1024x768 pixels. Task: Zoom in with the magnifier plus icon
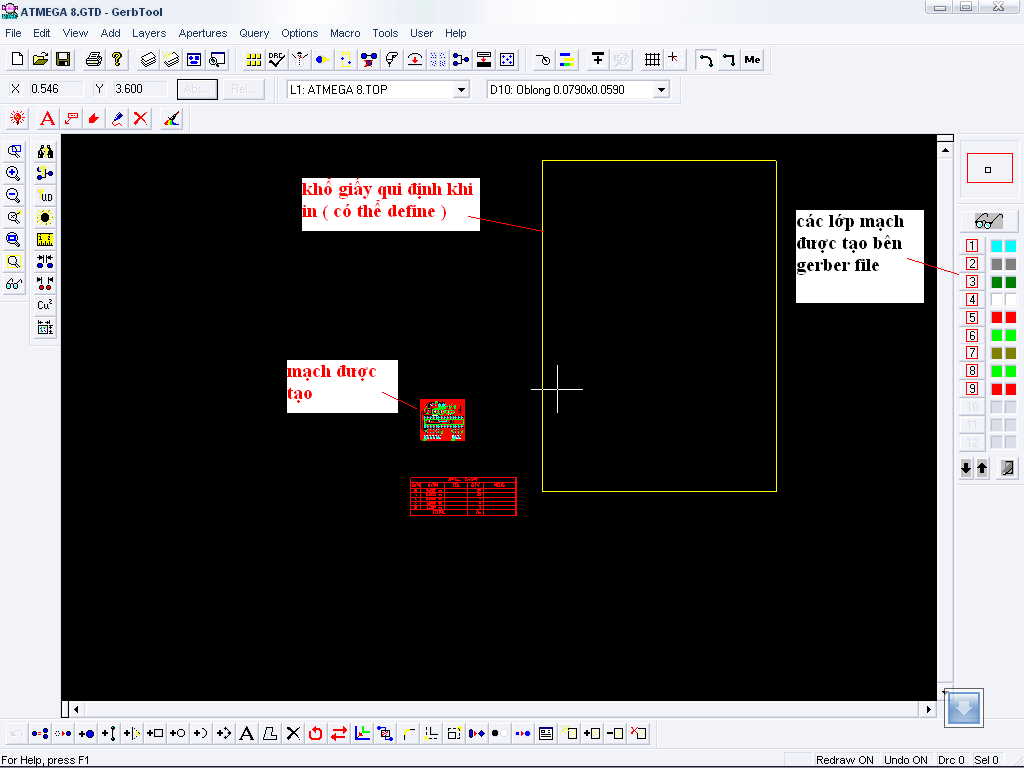(13, 173)
